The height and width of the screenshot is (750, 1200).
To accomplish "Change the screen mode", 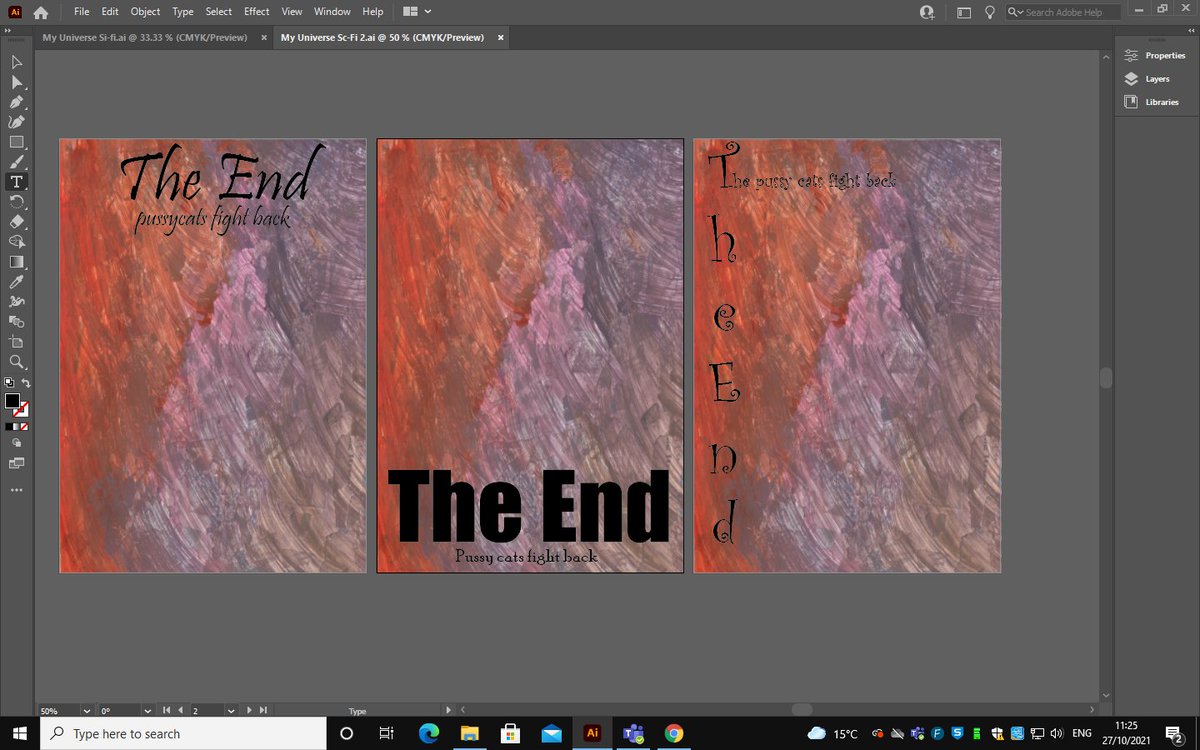I will (16, 463).
